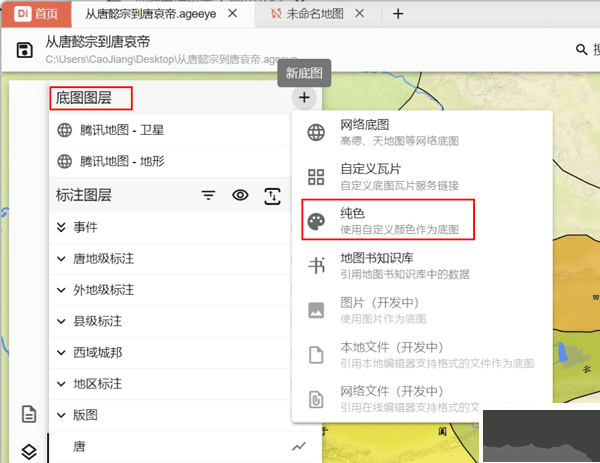Image resolution: width=600 pixels, height=463 pixels.
Task: Click globe icon of 腾讯地图 - 地形
Action: click(x=64, y=161)
